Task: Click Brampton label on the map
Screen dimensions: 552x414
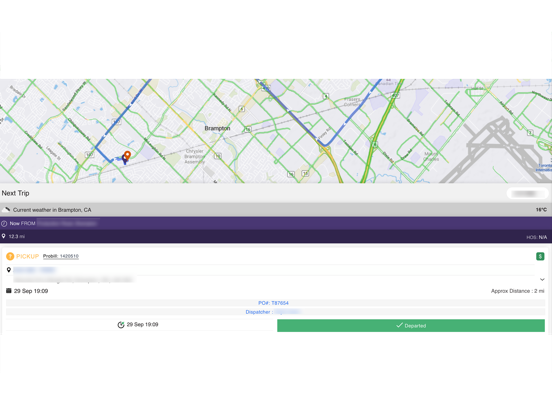Action: 217,128
